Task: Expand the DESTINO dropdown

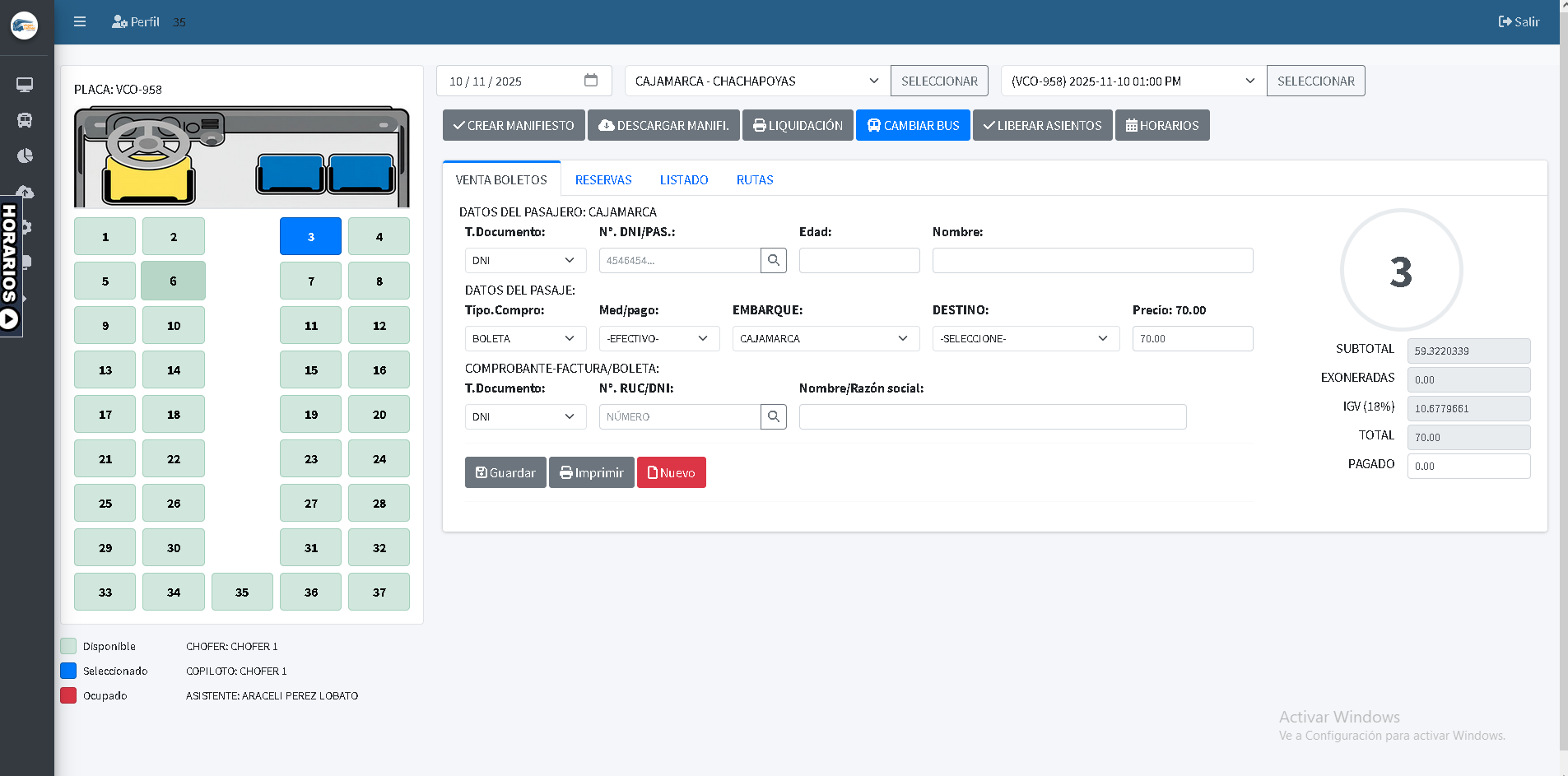Action: (x=1025, y=339)
